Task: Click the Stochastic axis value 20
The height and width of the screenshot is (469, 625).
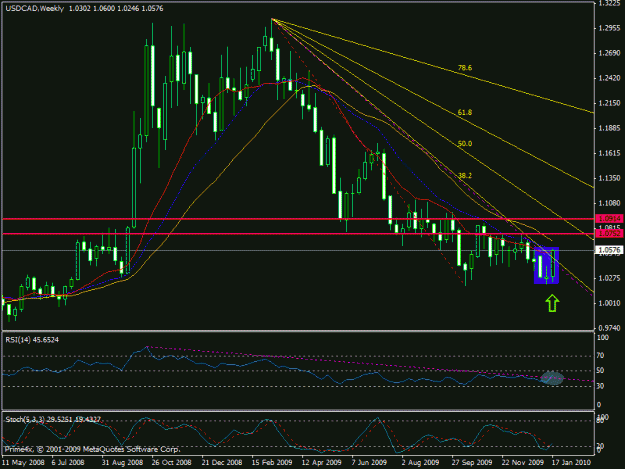Action: (600, 446)
